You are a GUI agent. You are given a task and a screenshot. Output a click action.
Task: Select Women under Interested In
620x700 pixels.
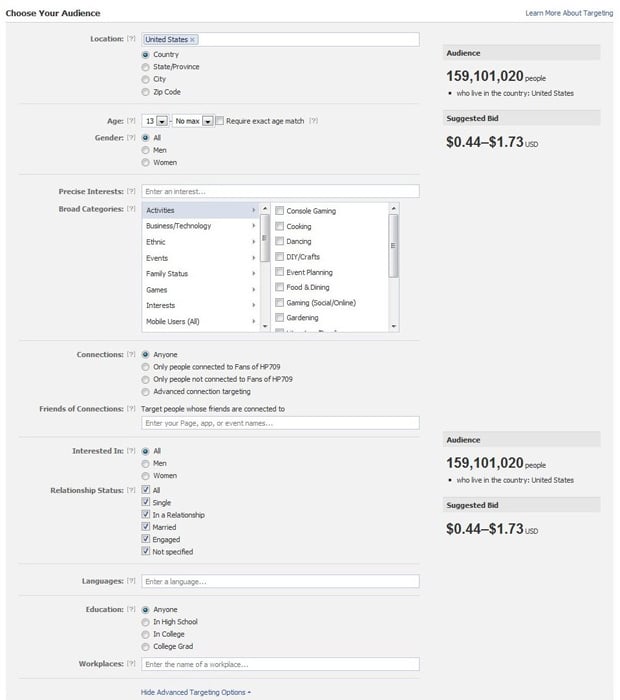[x=145, y=476]
